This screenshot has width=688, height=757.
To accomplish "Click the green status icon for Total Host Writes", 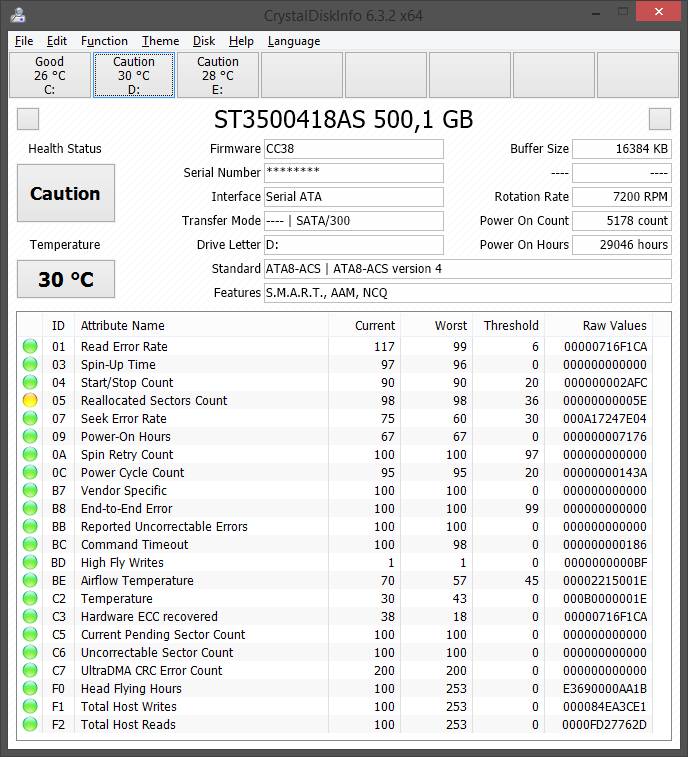I will pyautogui.click(x=30, y=706).
